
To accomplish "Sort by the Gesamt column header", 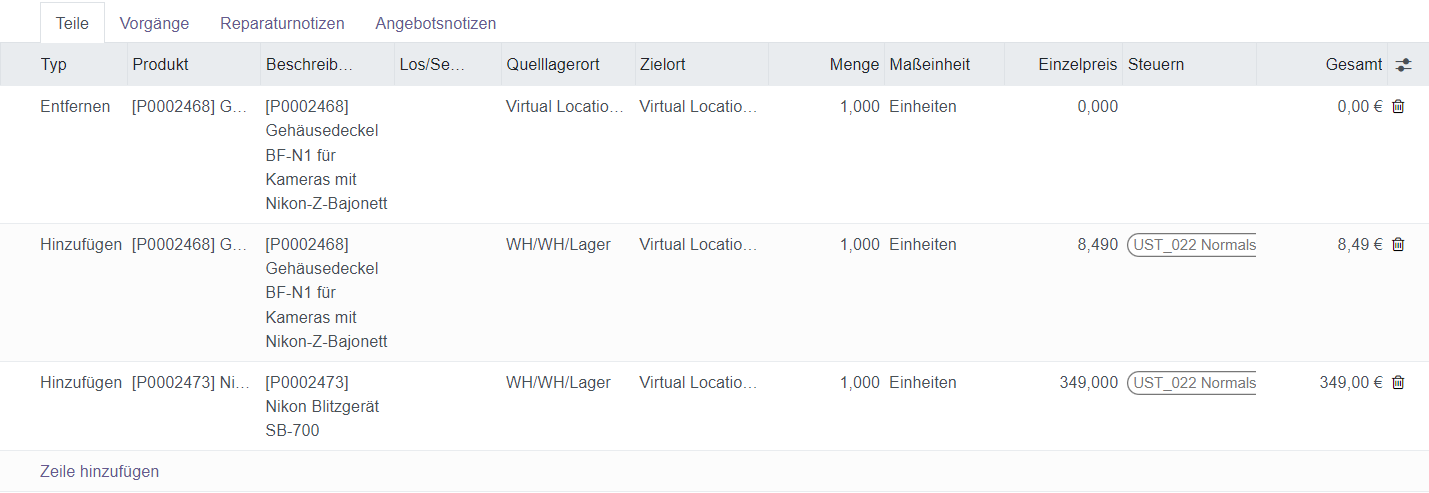I will (x=1354, y=65).
